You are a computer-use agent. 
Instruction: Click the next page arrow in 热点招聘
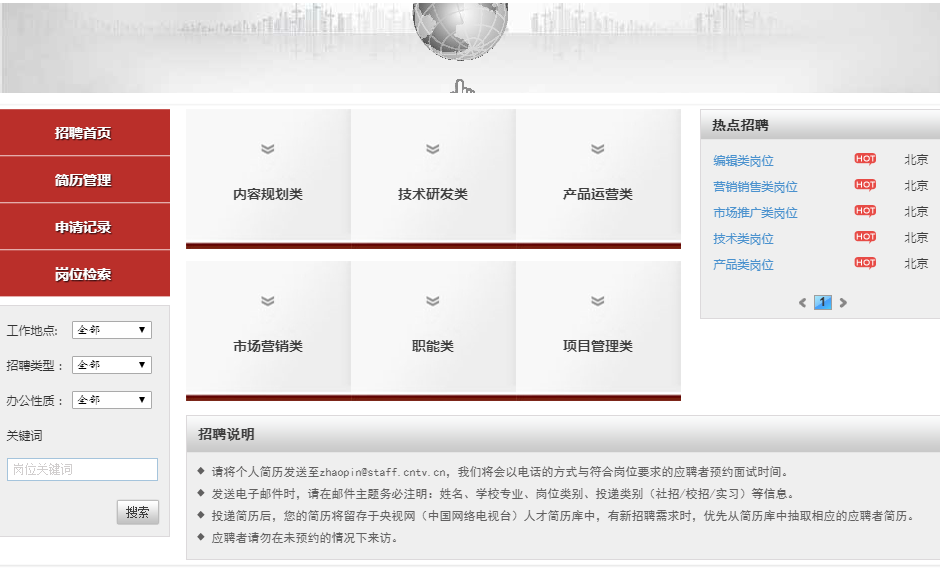[843, 303]
